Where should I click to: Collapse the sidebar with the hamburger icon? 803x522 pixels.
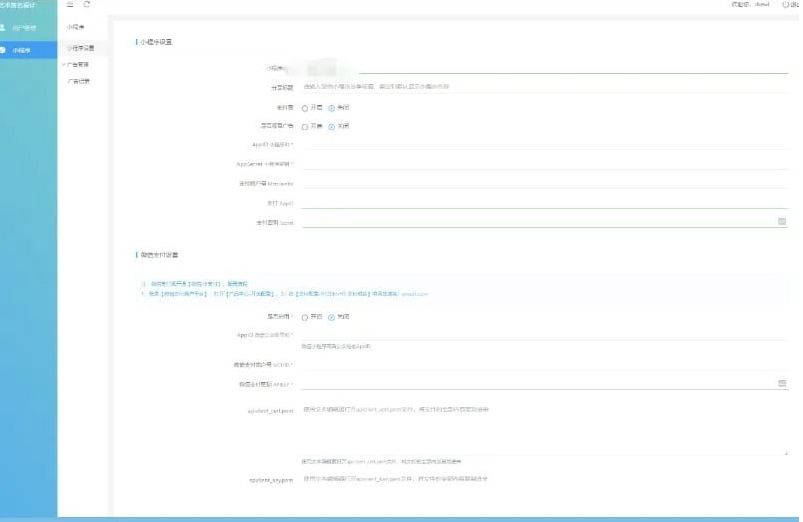(x=70, y=4)
